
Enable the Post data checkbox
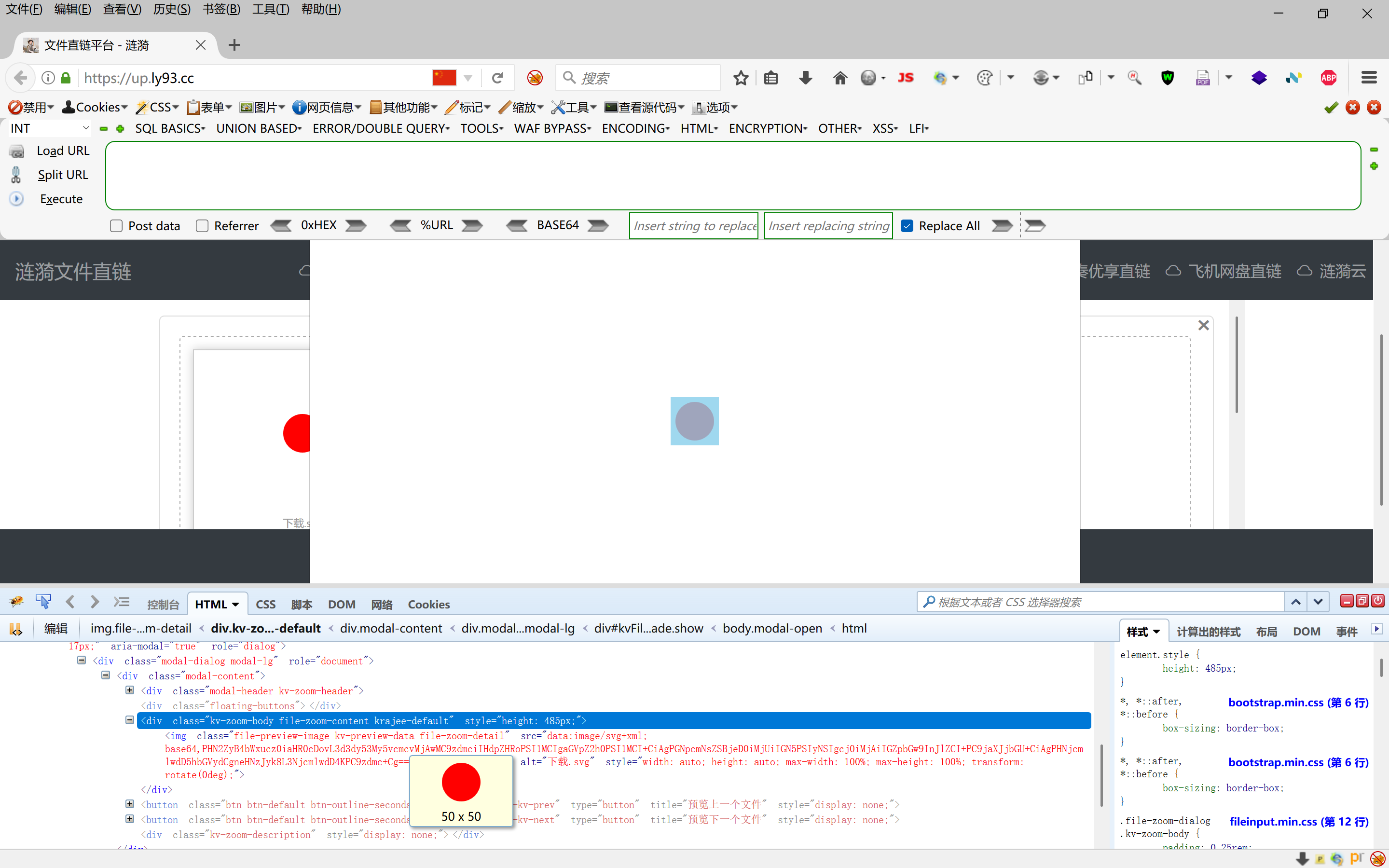pyautogui.click(x=117, y=226)
